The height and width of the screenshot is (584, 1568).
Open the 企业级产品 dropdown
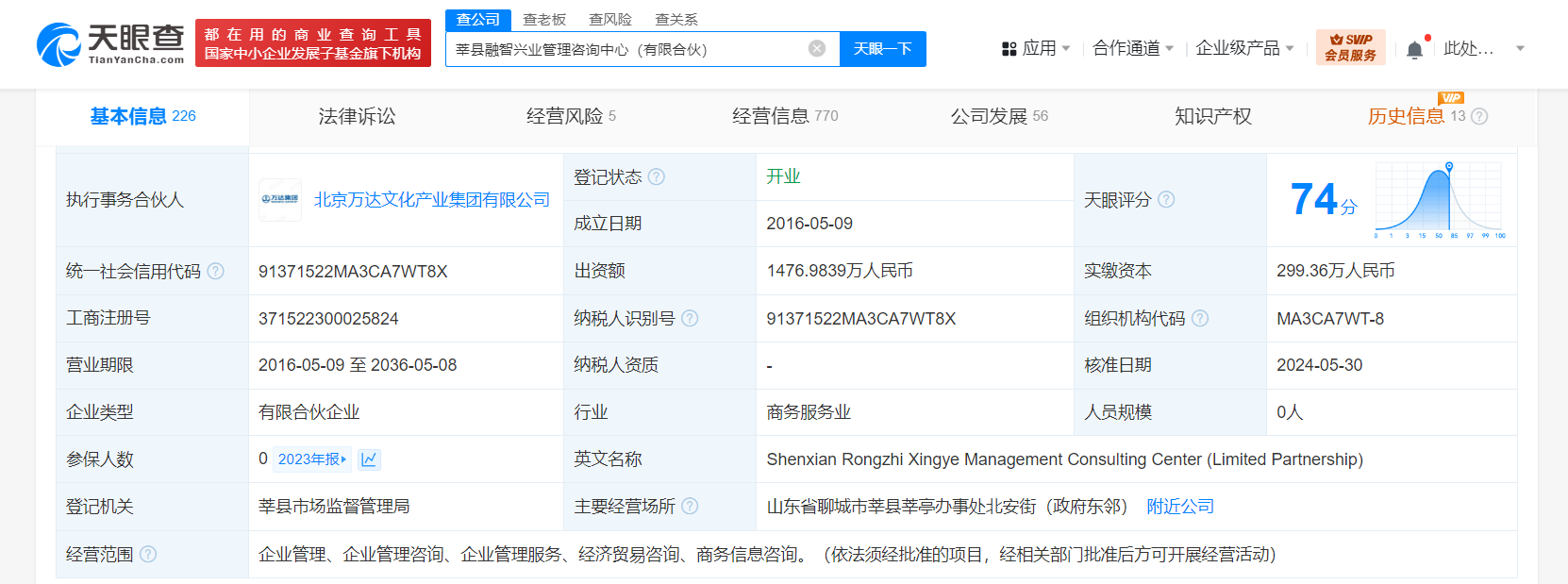(1243, 48)
